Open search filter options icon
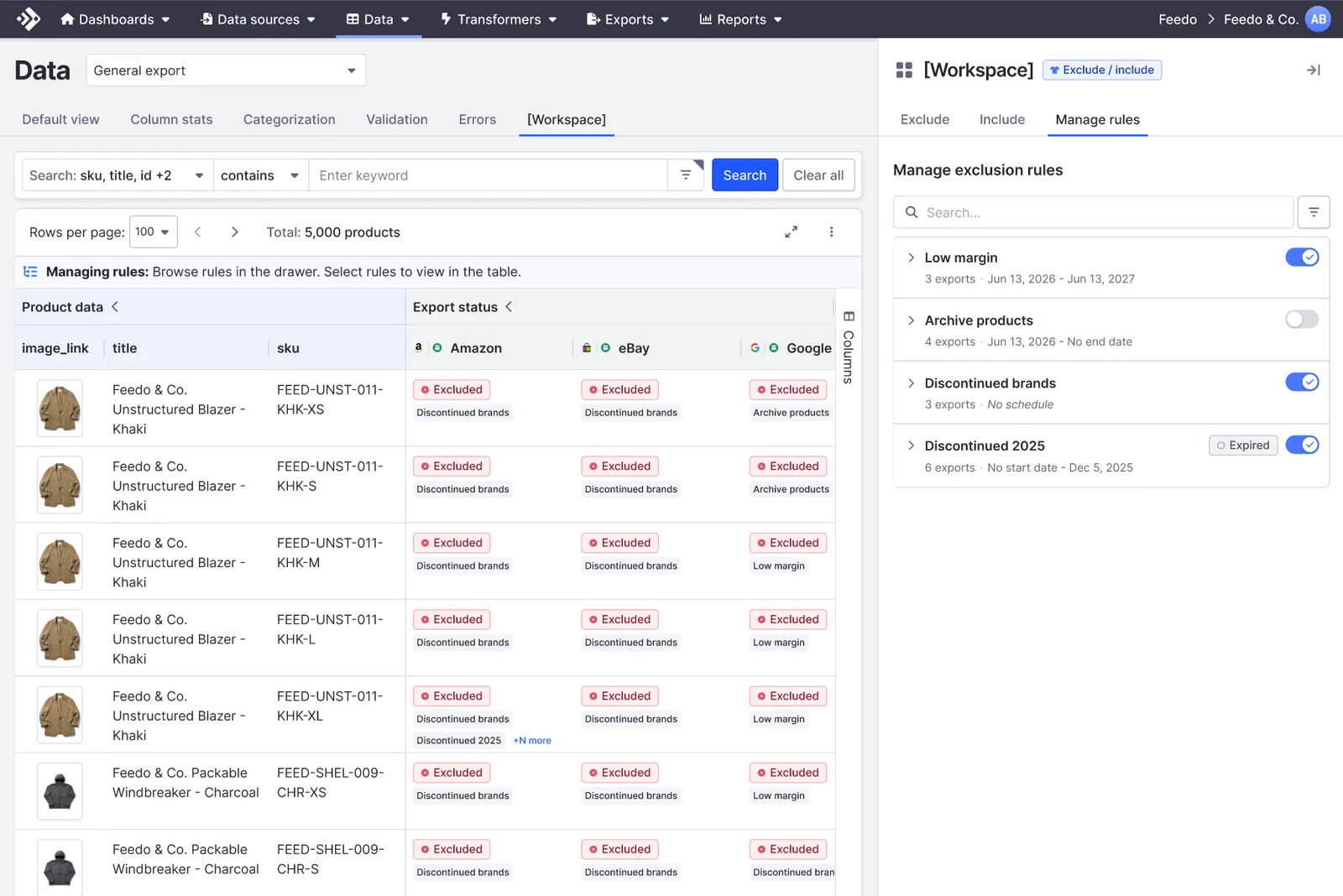This screenshot has width=1343, height=896. click(686, 175)
